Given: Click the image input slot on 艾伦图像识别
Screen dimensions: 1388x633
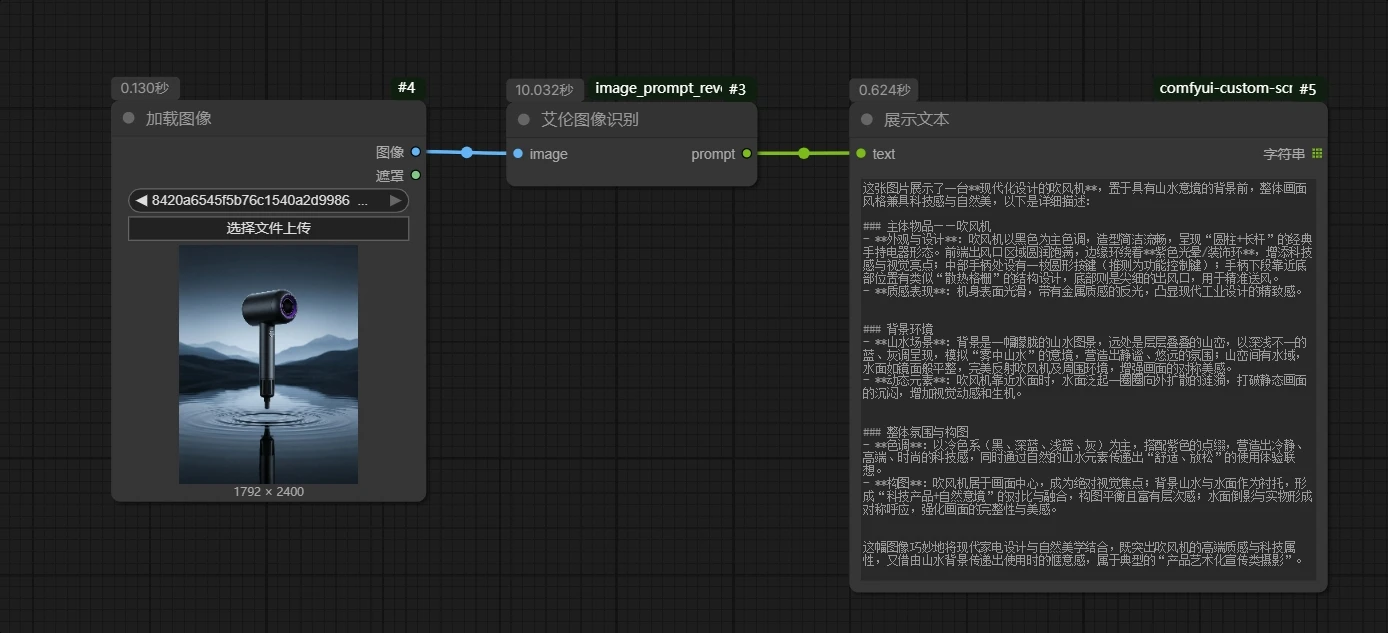Looking at the screenshot, I should pos(518,154).
